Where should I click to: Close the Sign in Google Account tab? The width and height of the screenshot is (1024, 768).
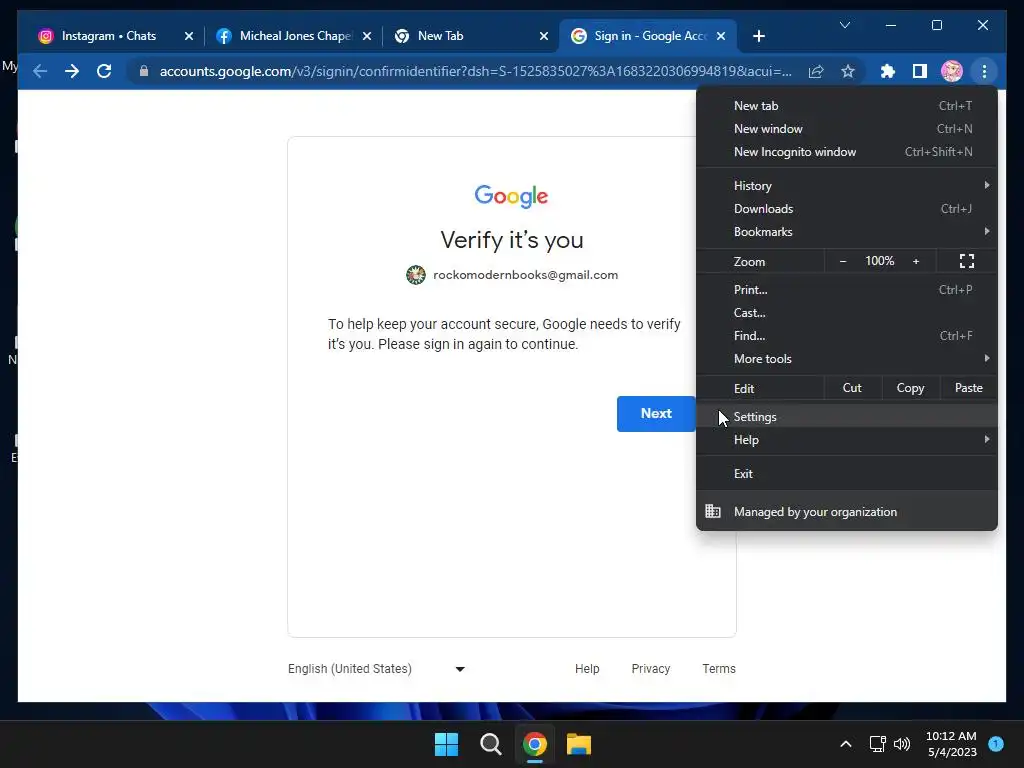(x=721, y=36)
